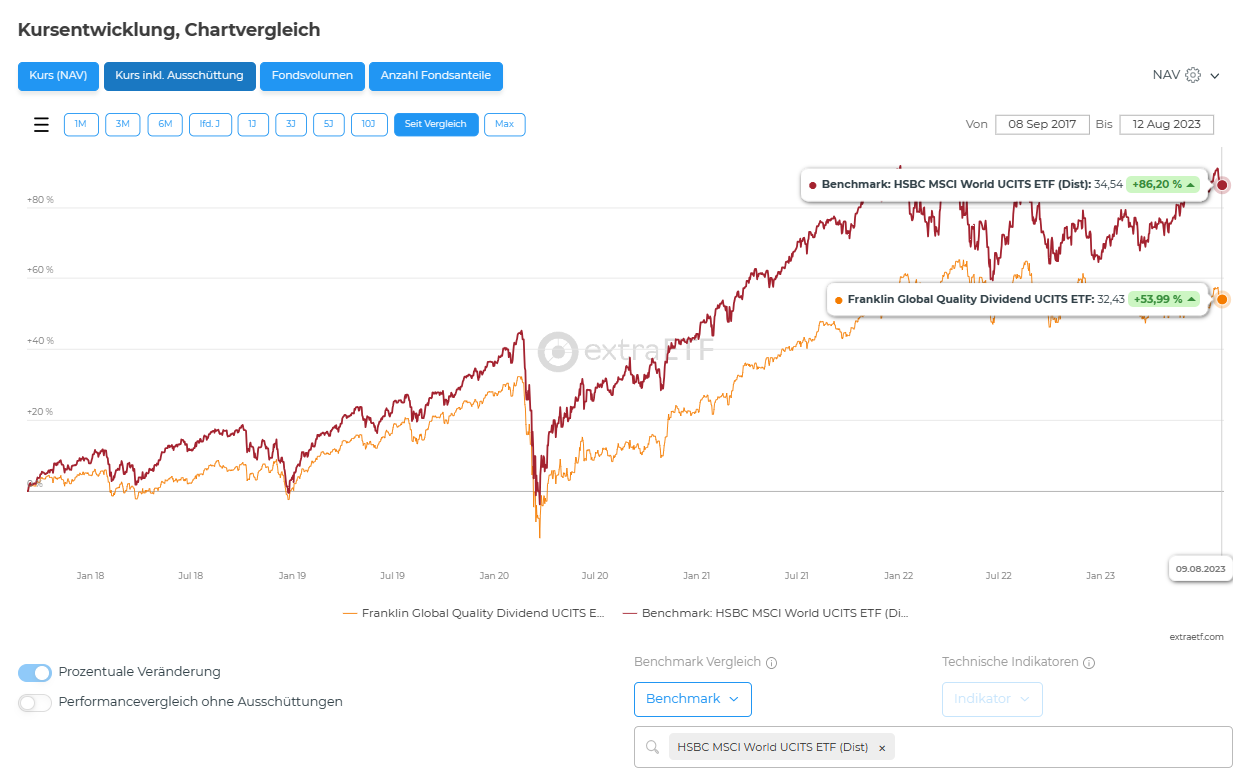This screenshot has height=768, width=1245.
Task: Click info icon beside Technische Indikatoren
Action: 1089,662
